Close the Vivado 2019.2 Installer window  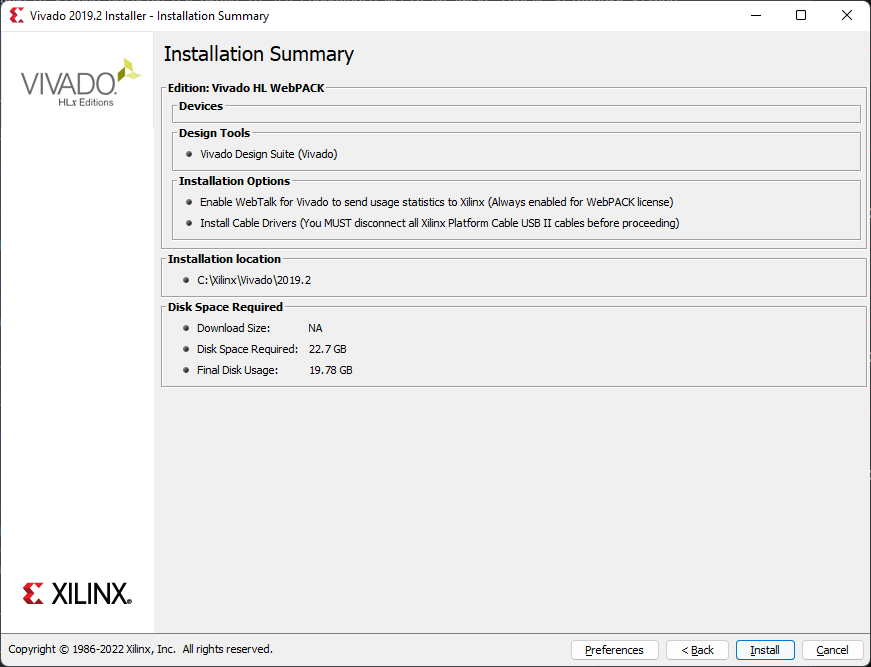846,16
